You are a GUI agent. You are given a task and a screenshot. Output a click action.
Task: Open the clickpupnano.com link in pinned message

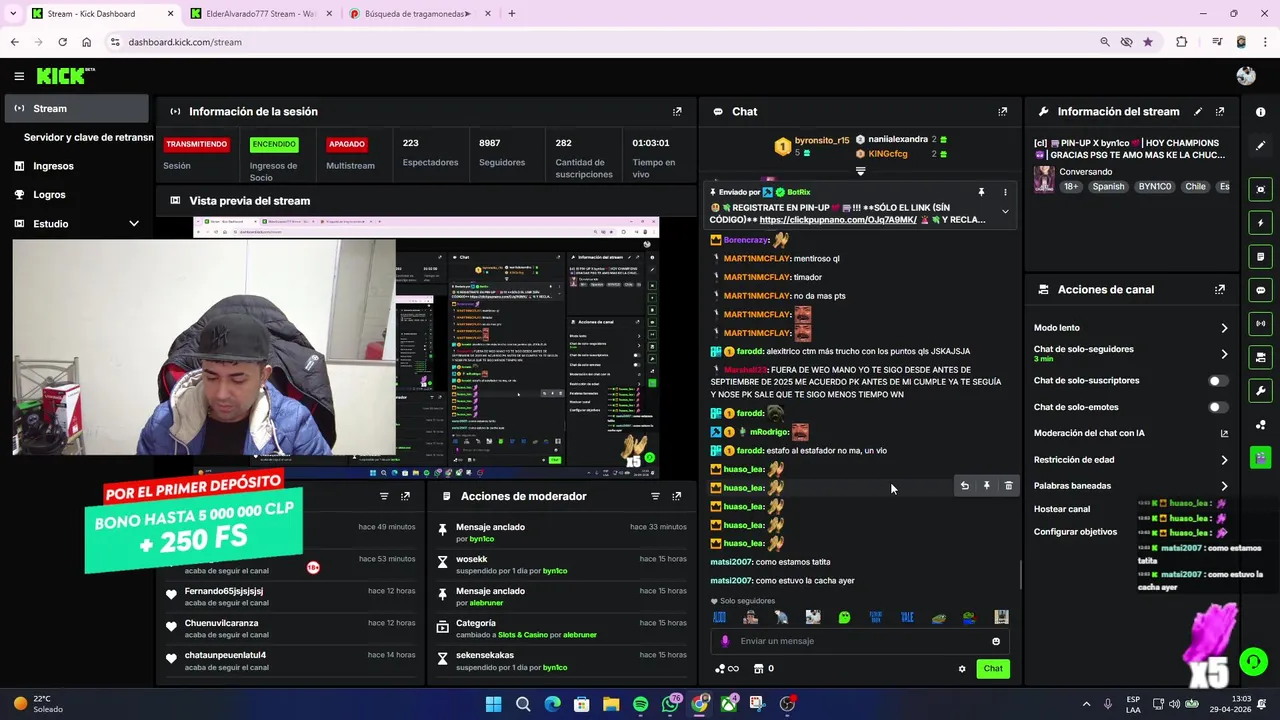click(838, 220)
